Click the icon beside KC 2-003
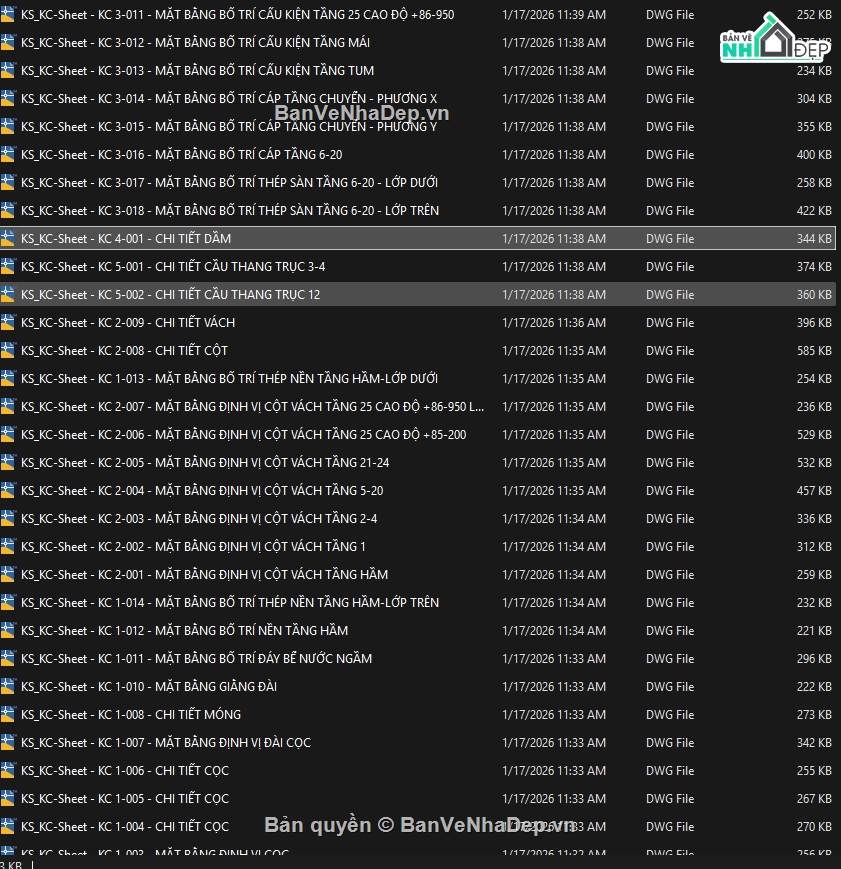The width and height of the screenshot is (841, 869). [x=8, y=518]
